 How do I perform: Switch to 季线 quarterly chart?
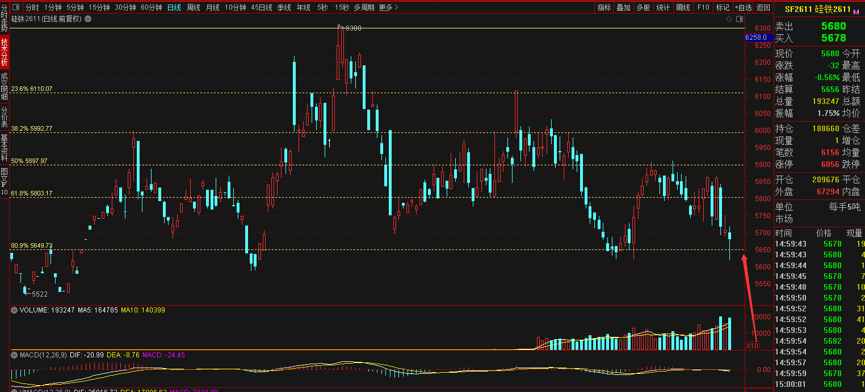(284, 8)
